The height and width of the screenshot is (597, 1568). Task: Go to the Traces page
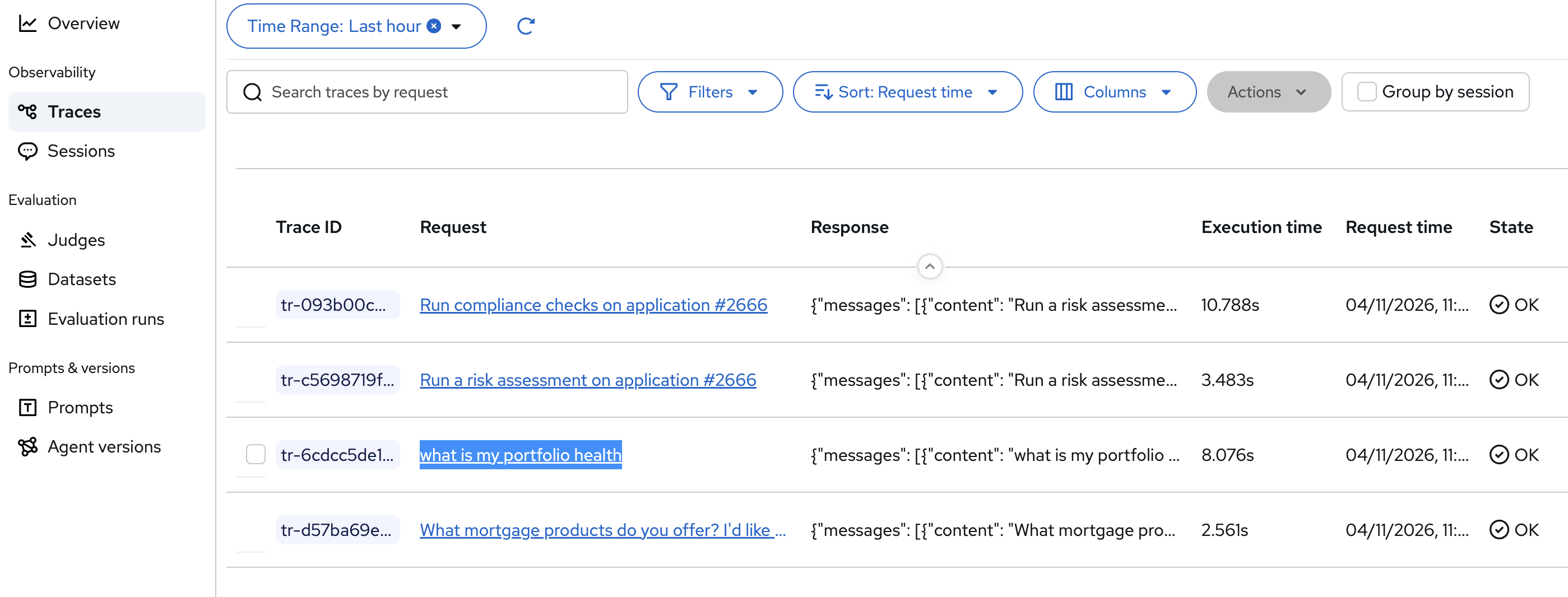(75, 112)
